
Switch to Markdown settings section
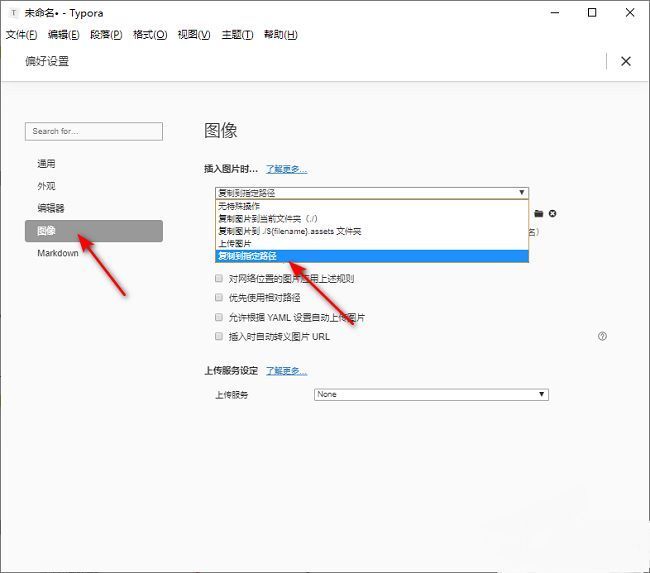(x=58, y=253)
